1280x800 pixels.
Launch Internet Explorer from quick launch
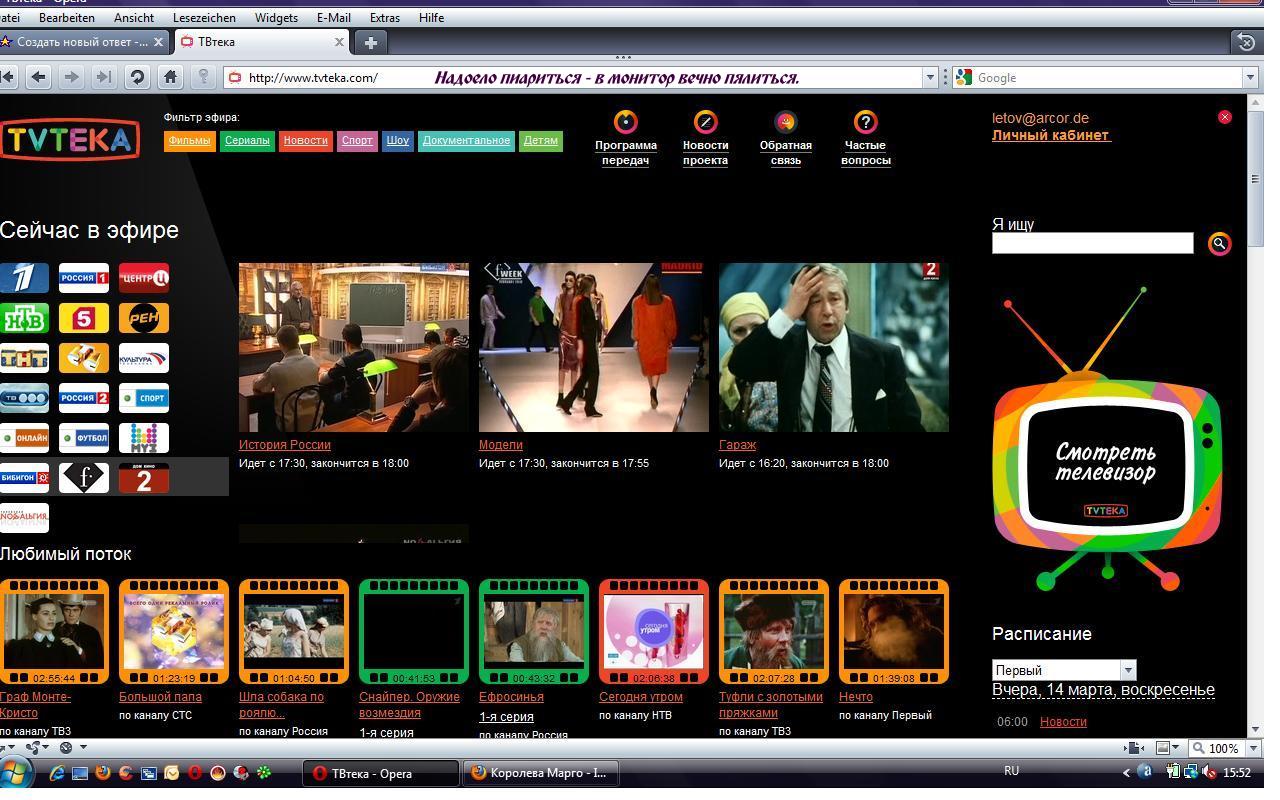[57, 773]
